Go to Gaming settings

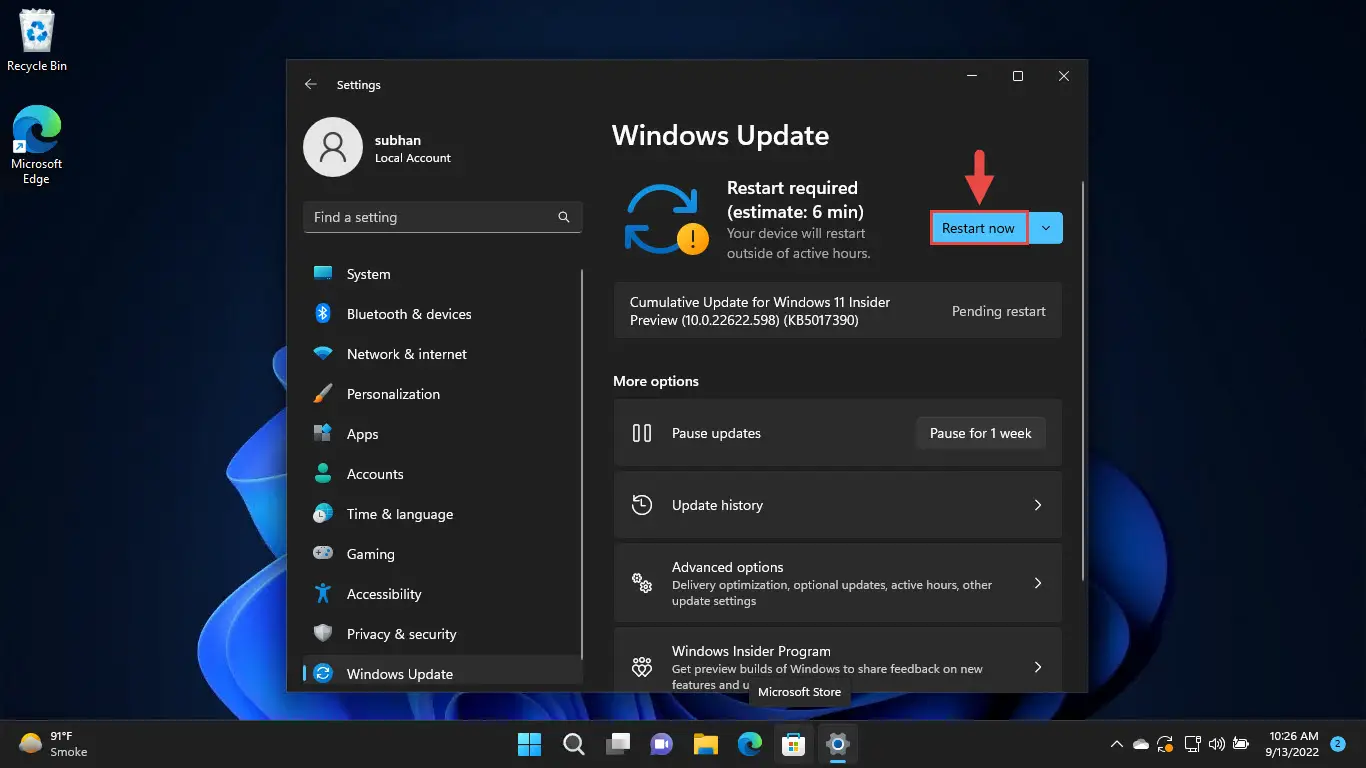(x=442, y=554)
